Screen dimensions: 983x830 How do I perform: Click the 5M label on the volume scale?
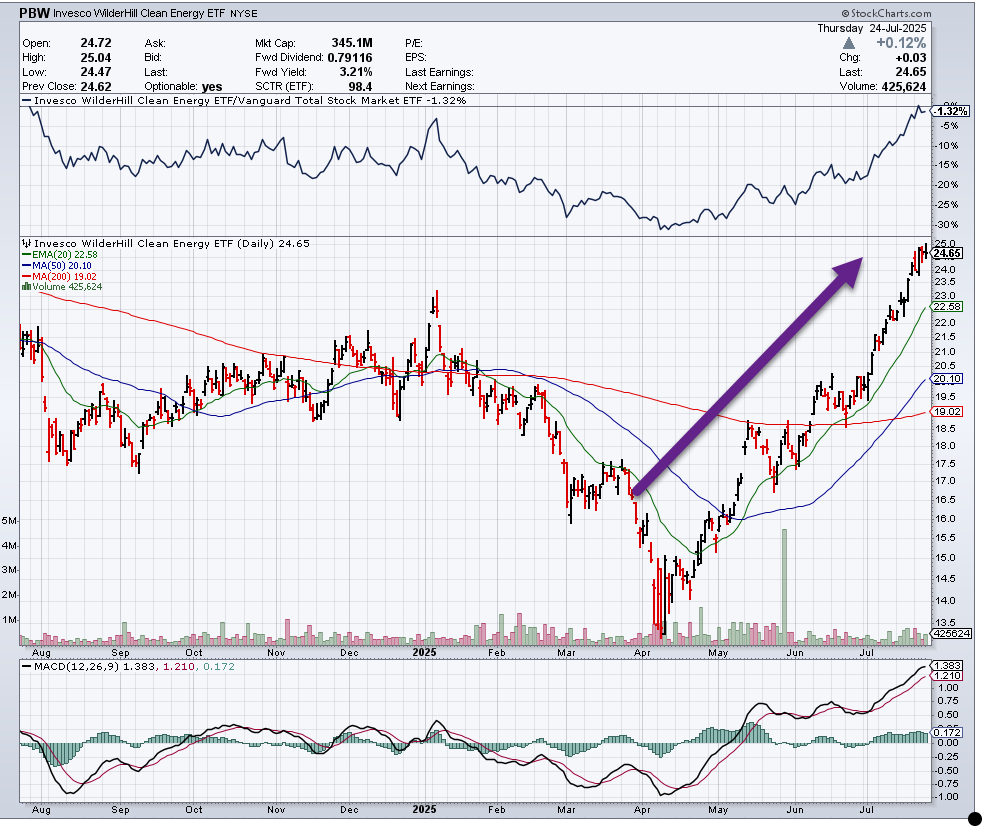coord(9,521)
